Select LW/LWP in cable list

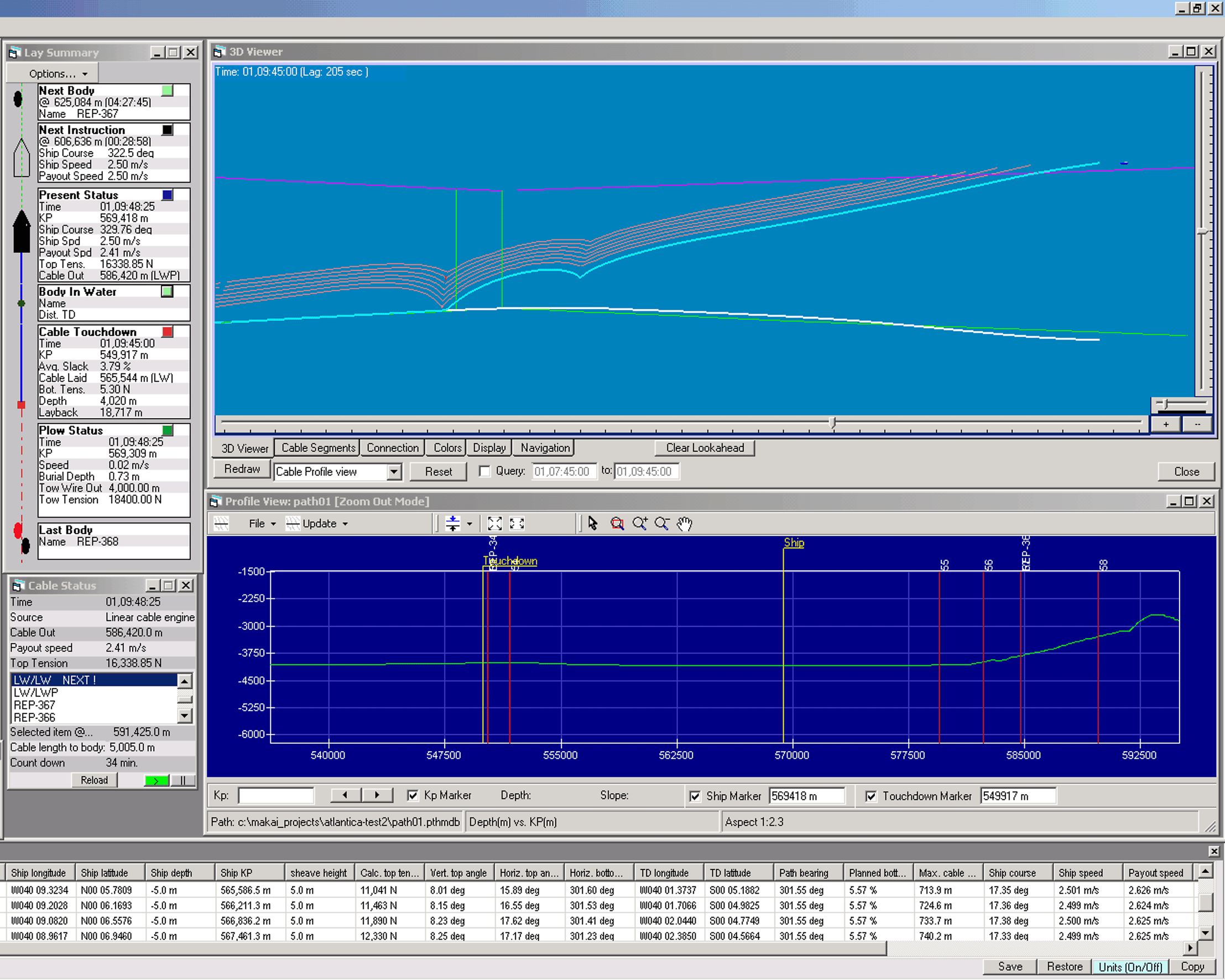pos(94,693)
